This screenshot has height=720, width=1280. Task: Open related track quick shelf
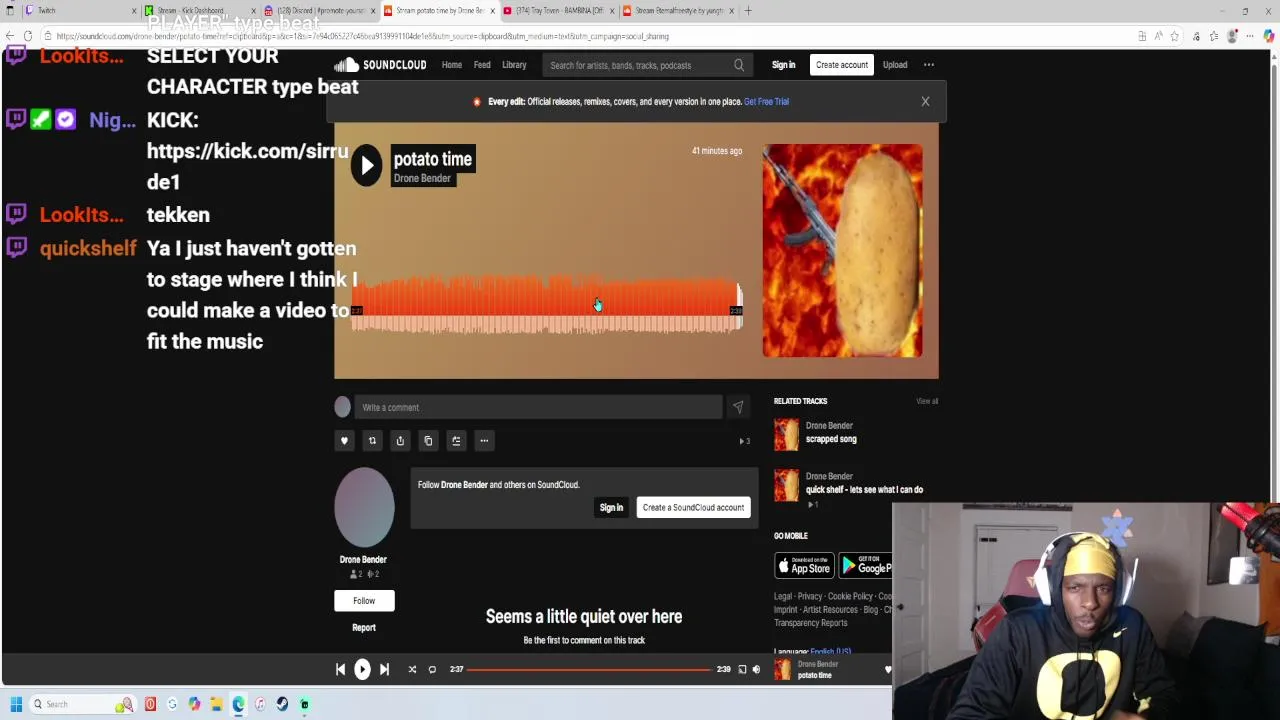pyautogui.click(x=864, y=490)
